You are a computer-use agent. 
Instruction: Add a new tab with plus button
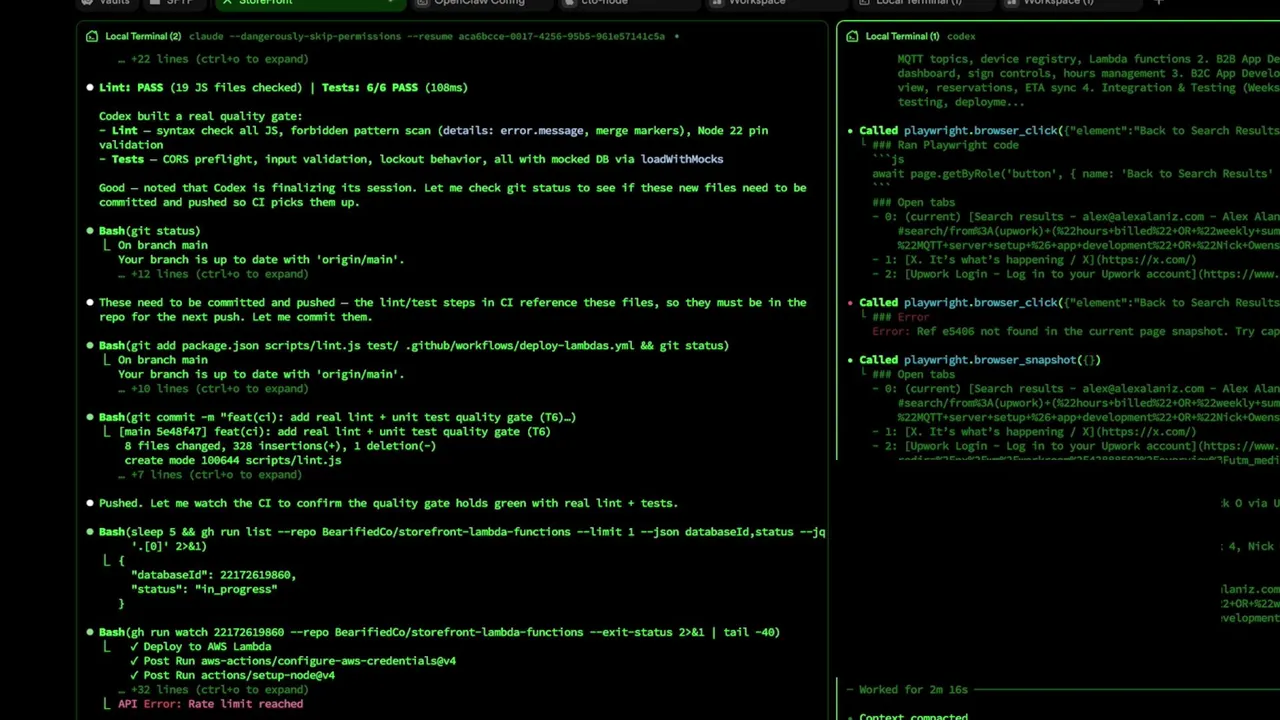[x=1158, y=3]
